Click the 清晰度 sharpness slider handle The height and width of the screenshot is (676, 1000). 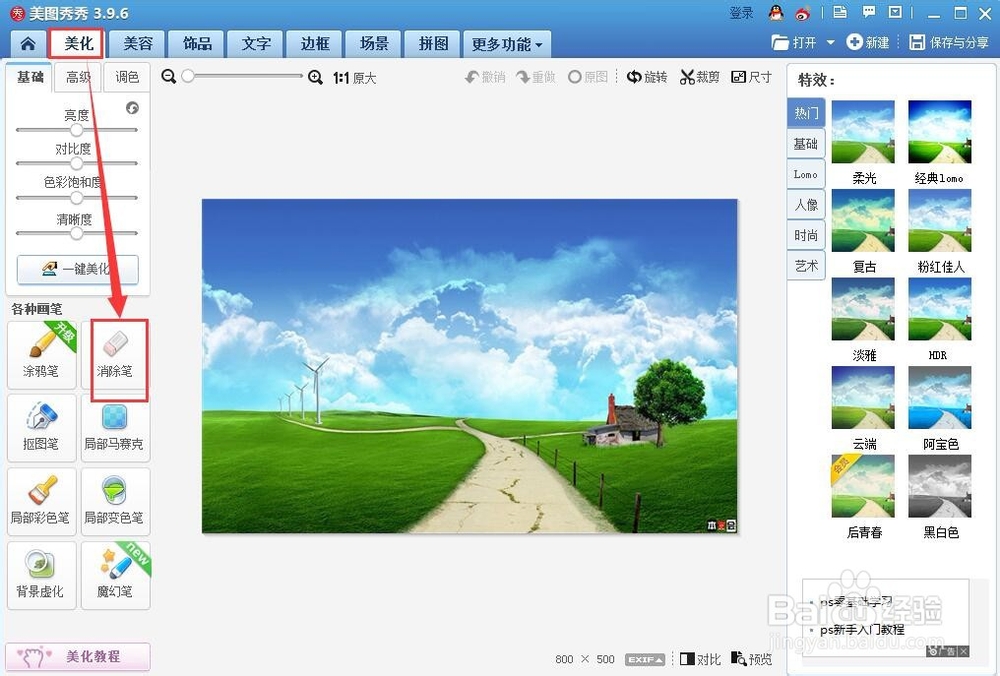(x=77, y=233)
